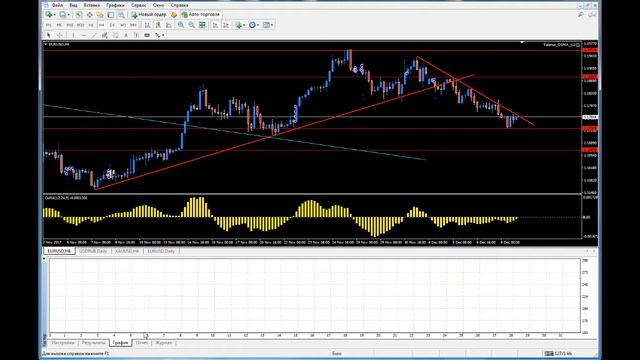This screenshot has width=640, height=360.
Task: Select the Arrows drawing tool icon
Action: coord(158,35)
